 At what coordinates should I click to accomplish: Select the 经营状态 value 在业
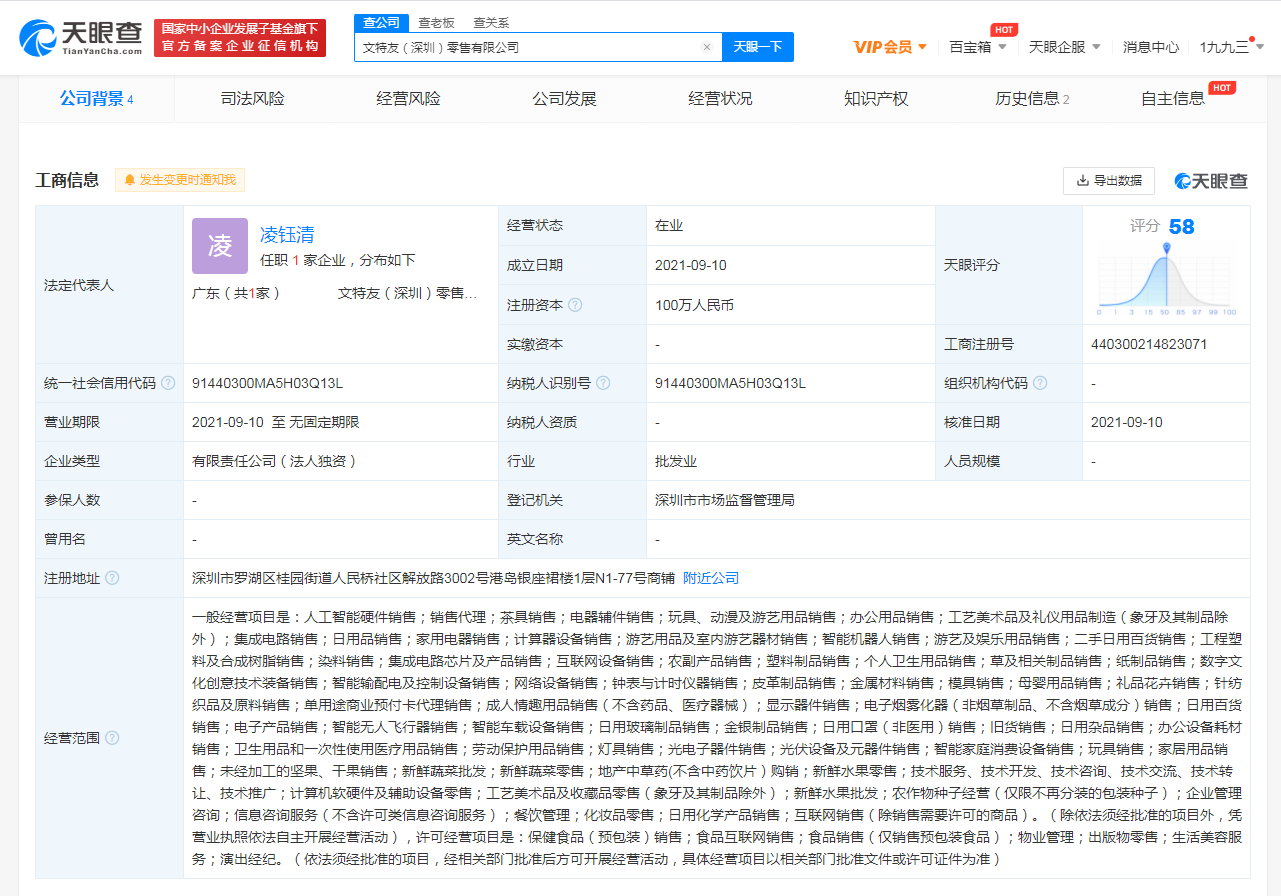(669, 226)
